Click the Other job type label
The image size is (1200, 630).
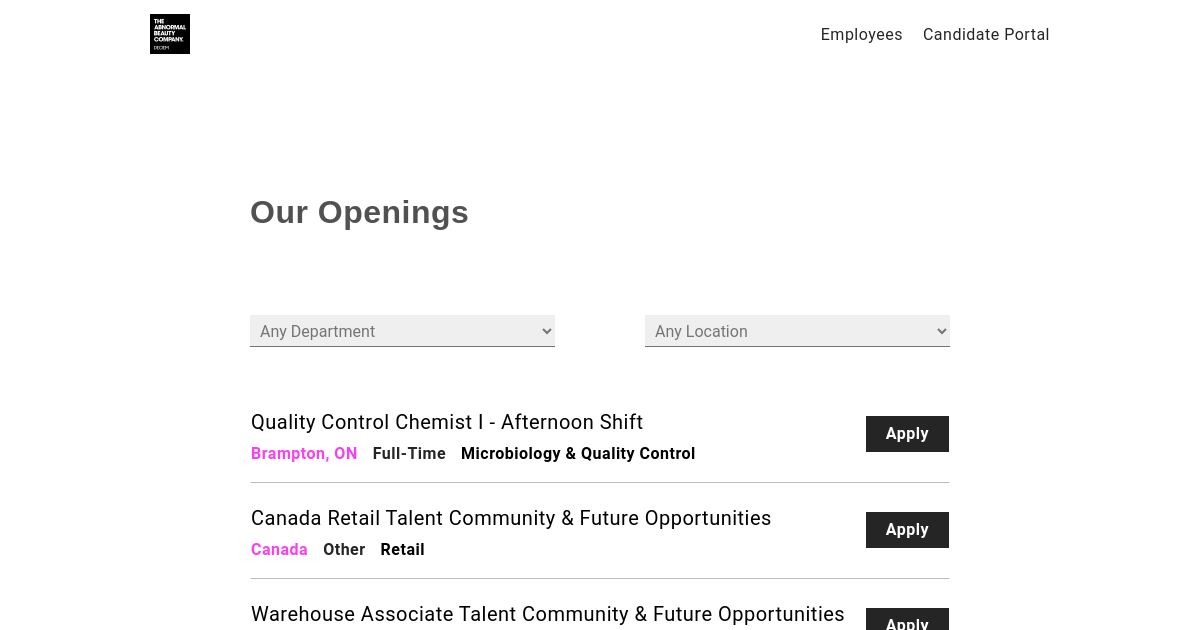344,550
